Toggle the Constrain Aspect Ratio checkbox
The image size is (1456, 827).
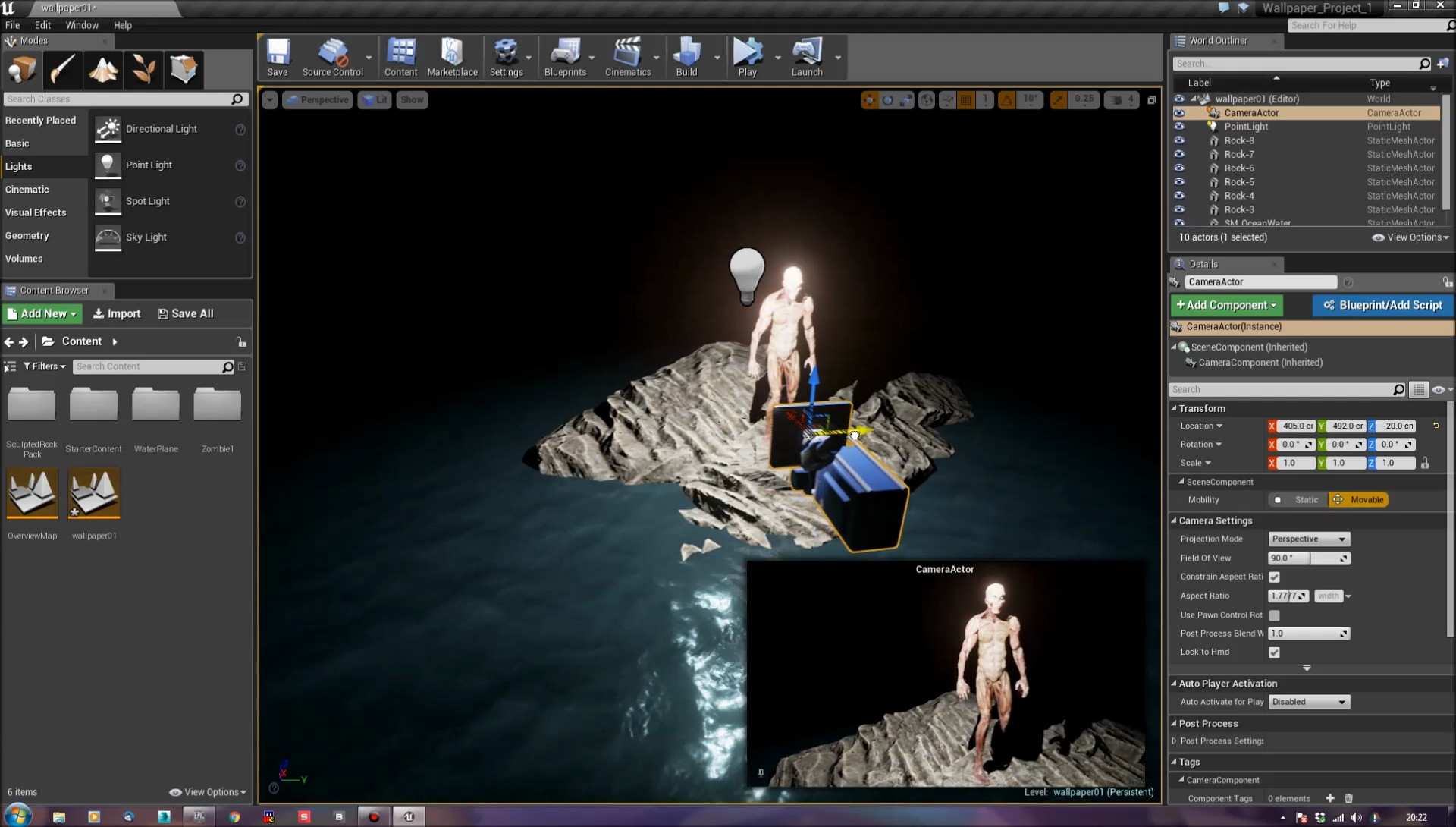tap(1274, 577)
